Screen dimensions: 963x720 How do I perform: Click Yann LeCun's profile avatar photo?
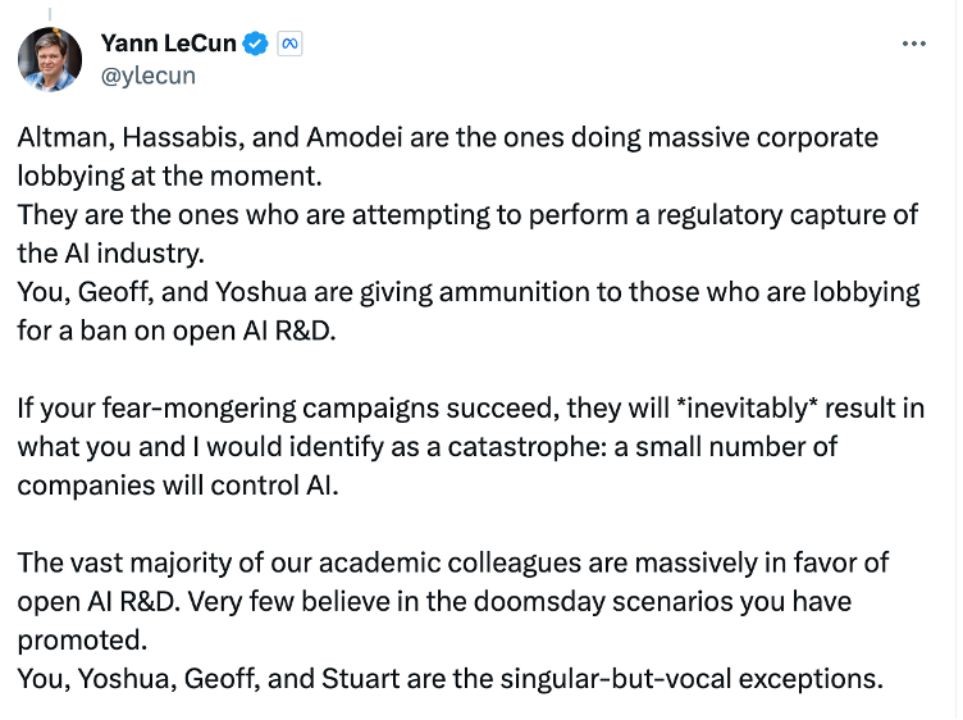[x=49, y=59]
